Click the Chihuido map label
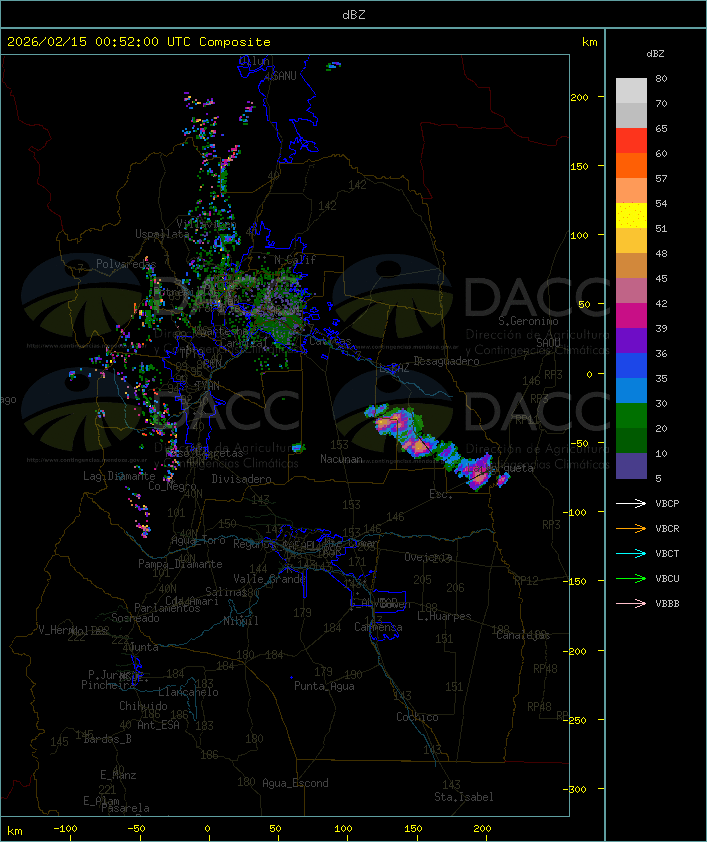The image size is (707, 842). (143, 706)
